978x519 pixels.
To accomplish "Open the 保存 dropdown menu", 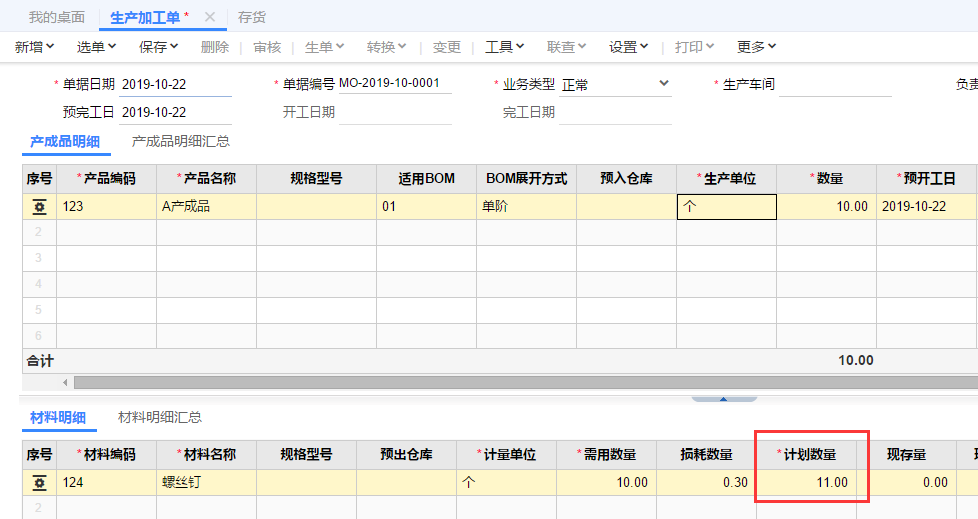I will (x=158, y=47).
